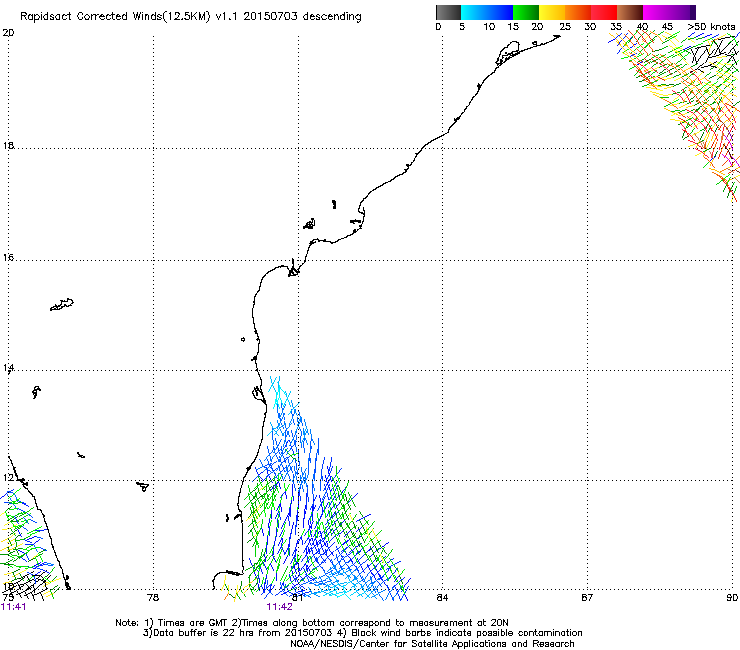Click the legend scale label '25'
Viewport: 740px width, 650px height.
coord(565,27)
